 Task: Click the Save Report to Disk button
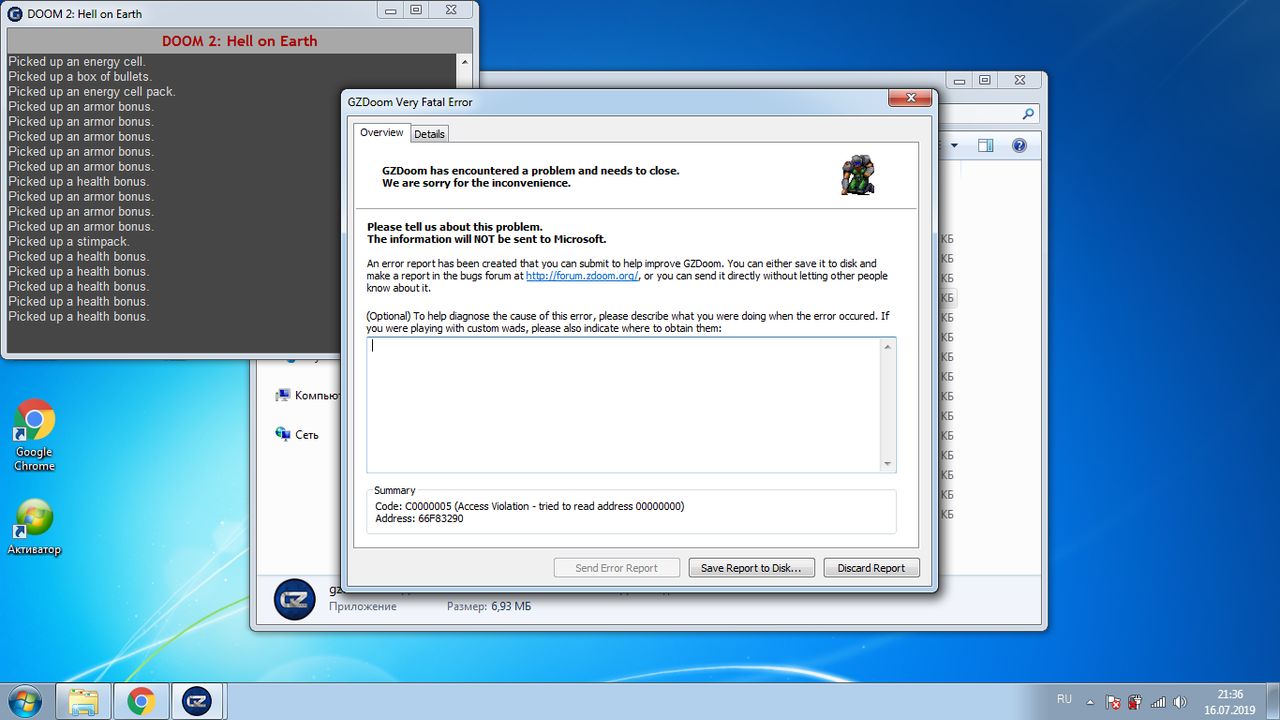pos(751,568)
